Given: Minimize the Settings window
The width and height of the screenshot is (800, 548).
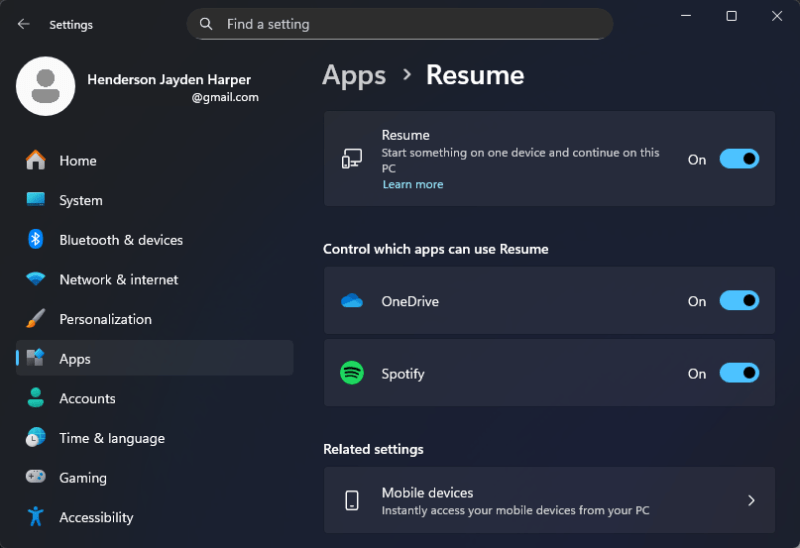Looking at the screenshot, I should pyautogui.click(x=686, y=16).
